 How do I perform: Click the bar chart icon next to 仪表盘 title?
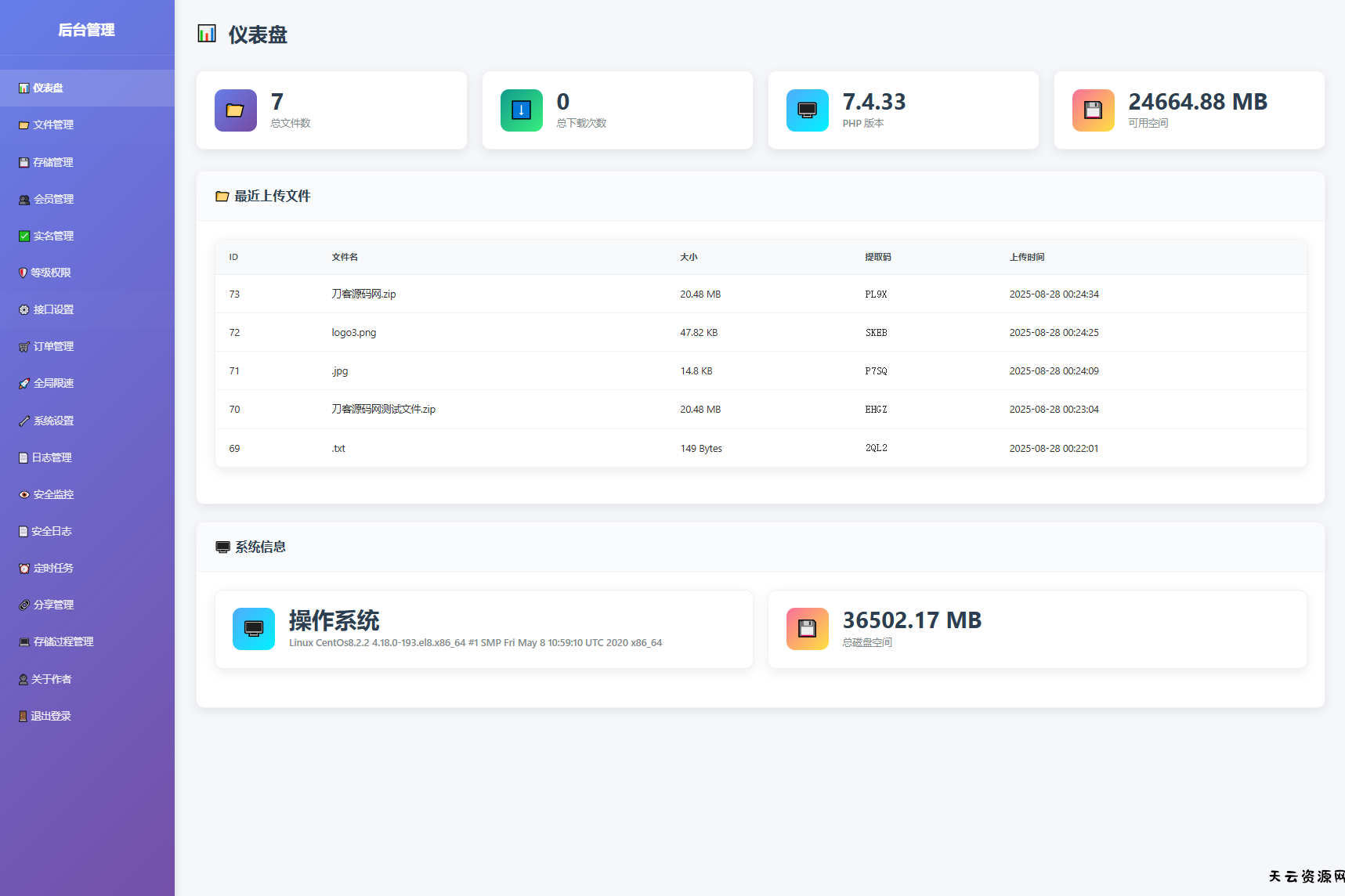[207, 34]
